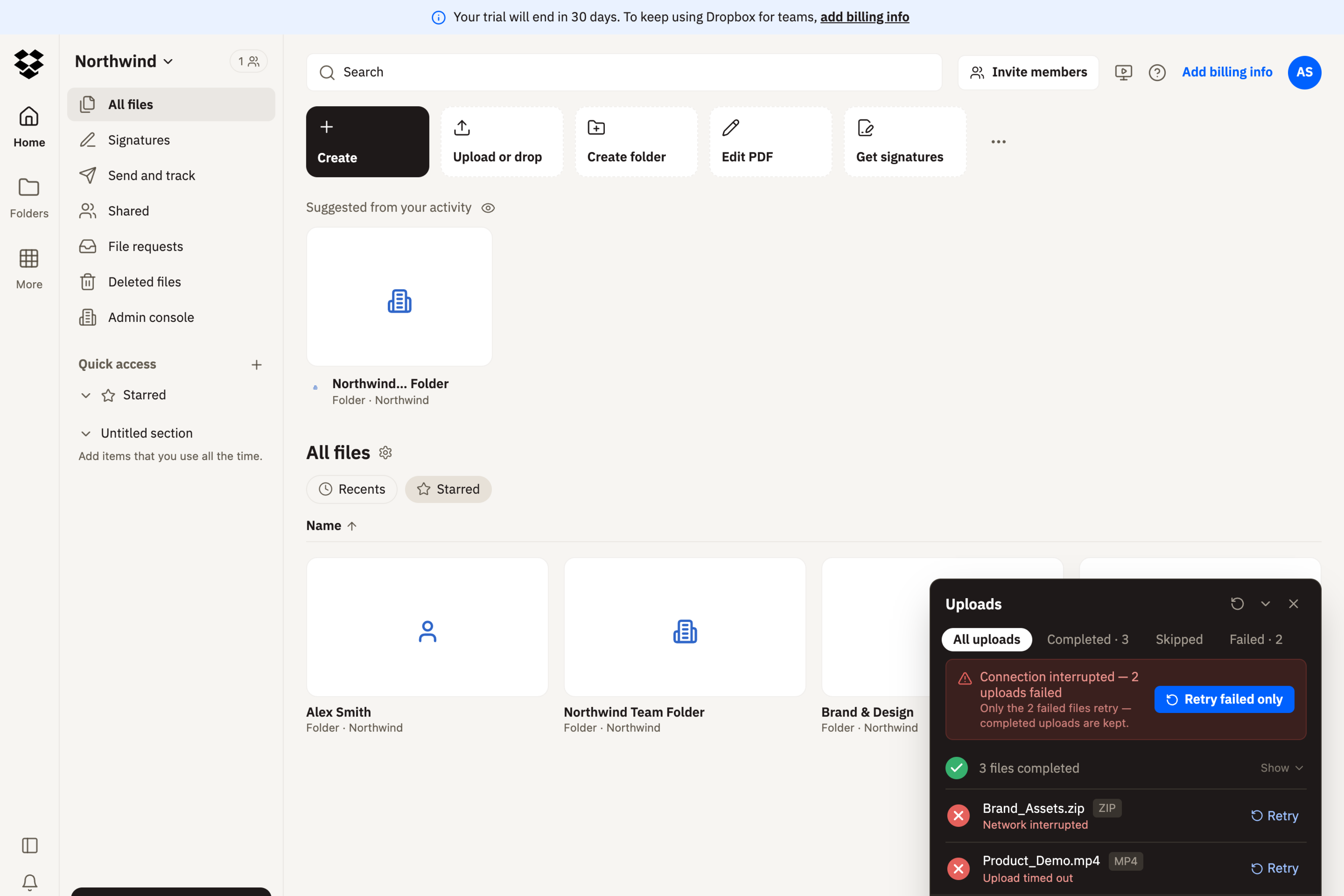This screenshot has width=1344, height=896.
Task: Toggle suggested activity visibility eye
Action: coord(488,208)
